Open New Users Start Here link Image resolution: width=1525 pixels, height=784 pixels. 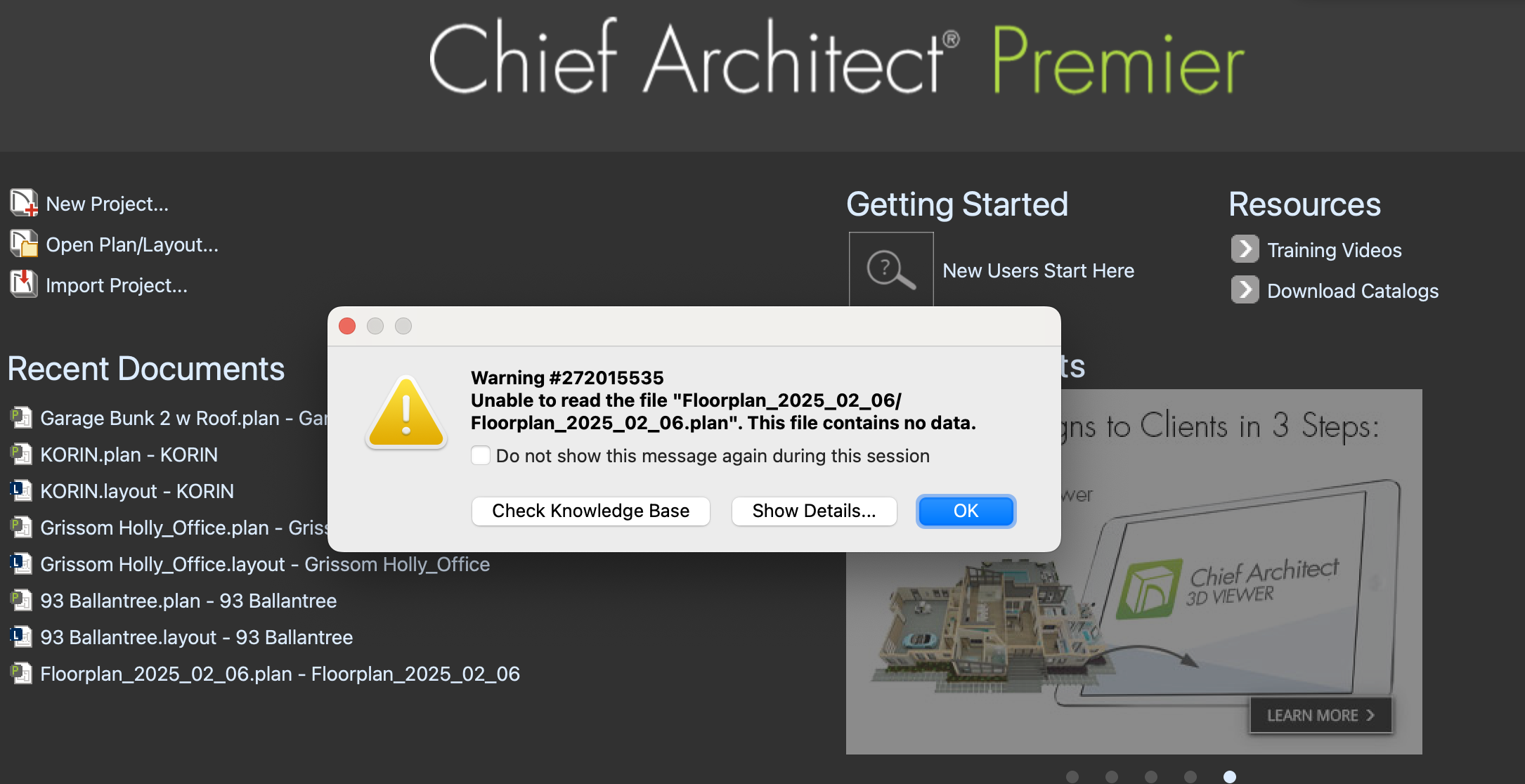[x=1039, y=270]
